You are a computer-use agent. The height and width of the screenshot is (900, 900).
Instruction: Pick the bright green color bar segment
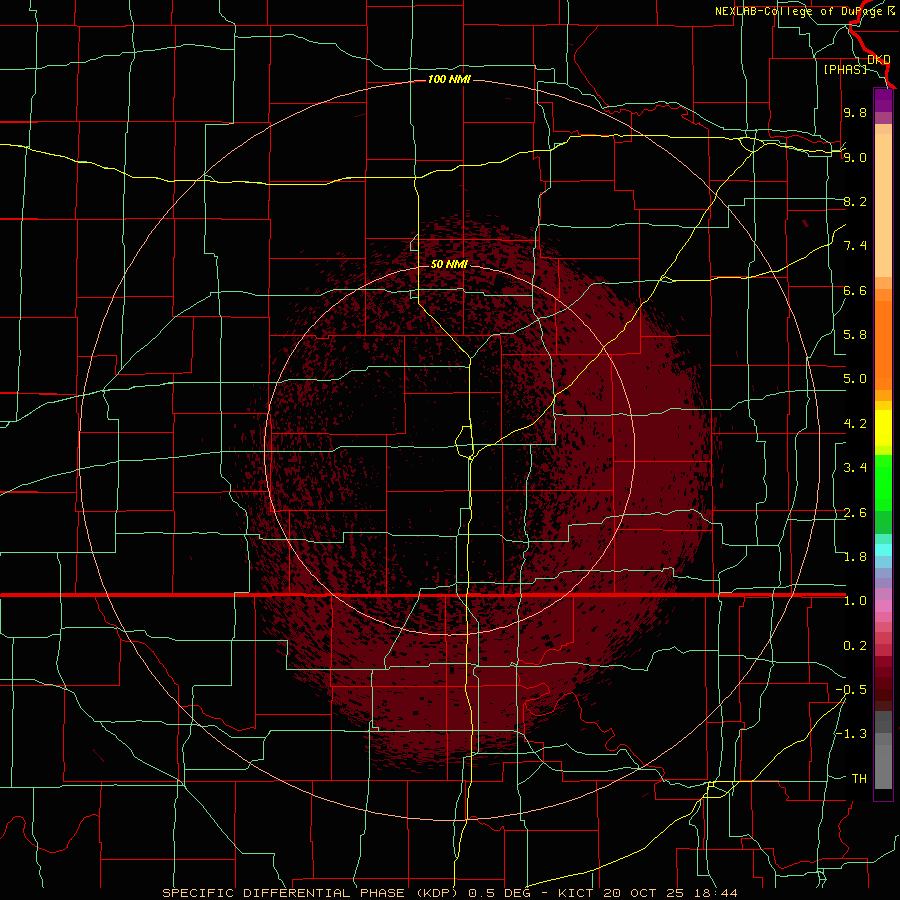point(883,482)
